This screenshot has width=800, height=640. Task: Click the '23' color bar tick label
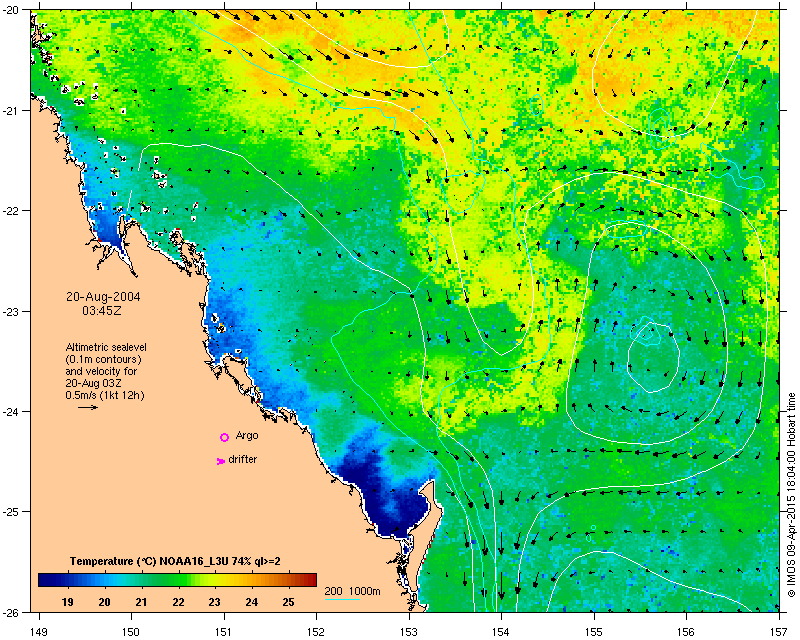point(214,602)
